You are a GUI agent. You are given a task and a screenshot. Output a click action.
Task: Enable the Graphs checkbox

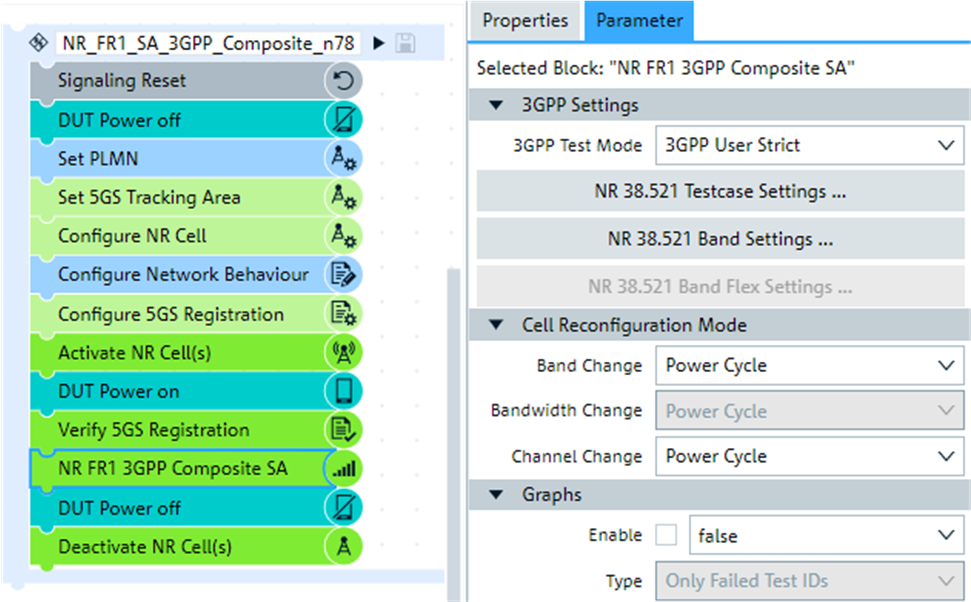[666, 535]
